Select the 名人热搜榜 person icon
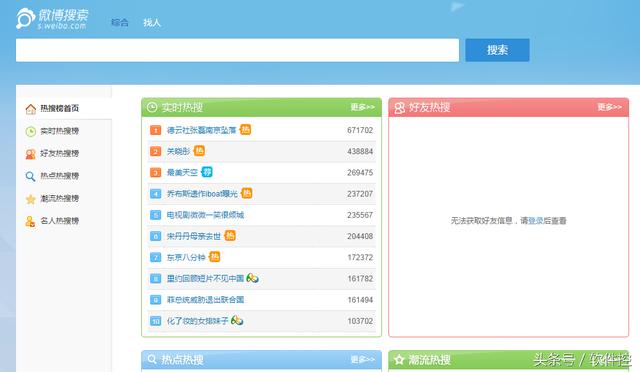 click(x=31, y=221)
